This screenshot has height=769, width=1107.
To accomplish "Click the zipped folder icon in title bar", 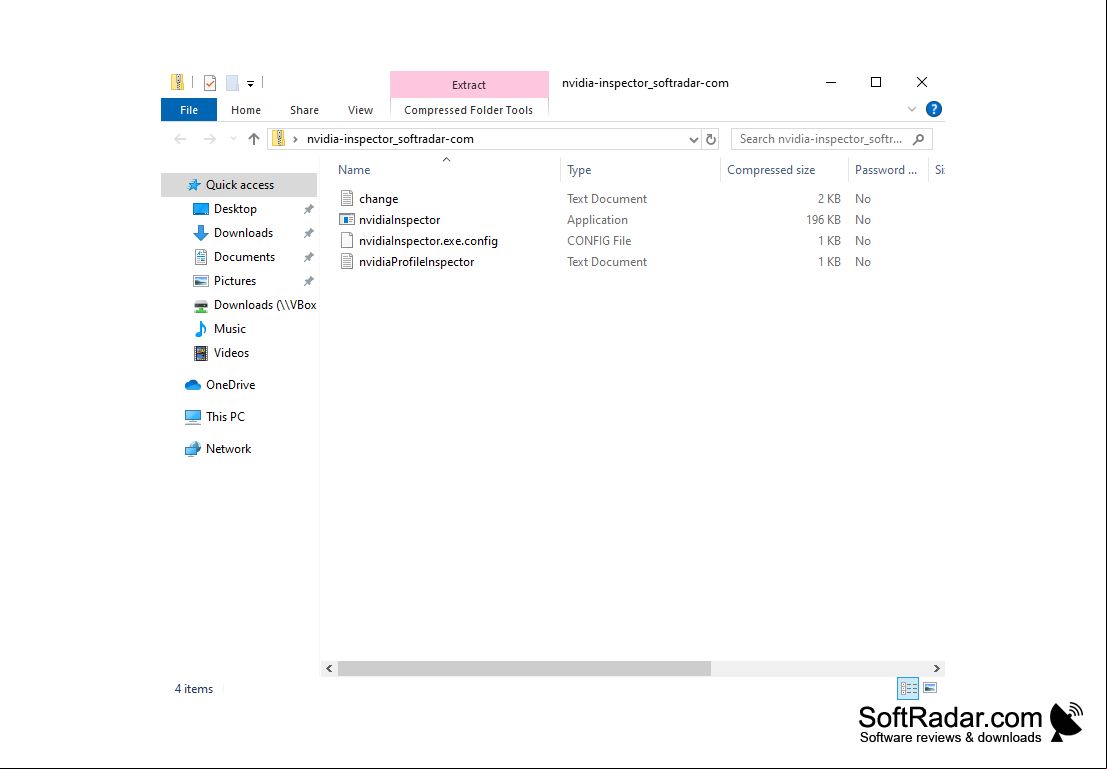I will coord(178,83).
